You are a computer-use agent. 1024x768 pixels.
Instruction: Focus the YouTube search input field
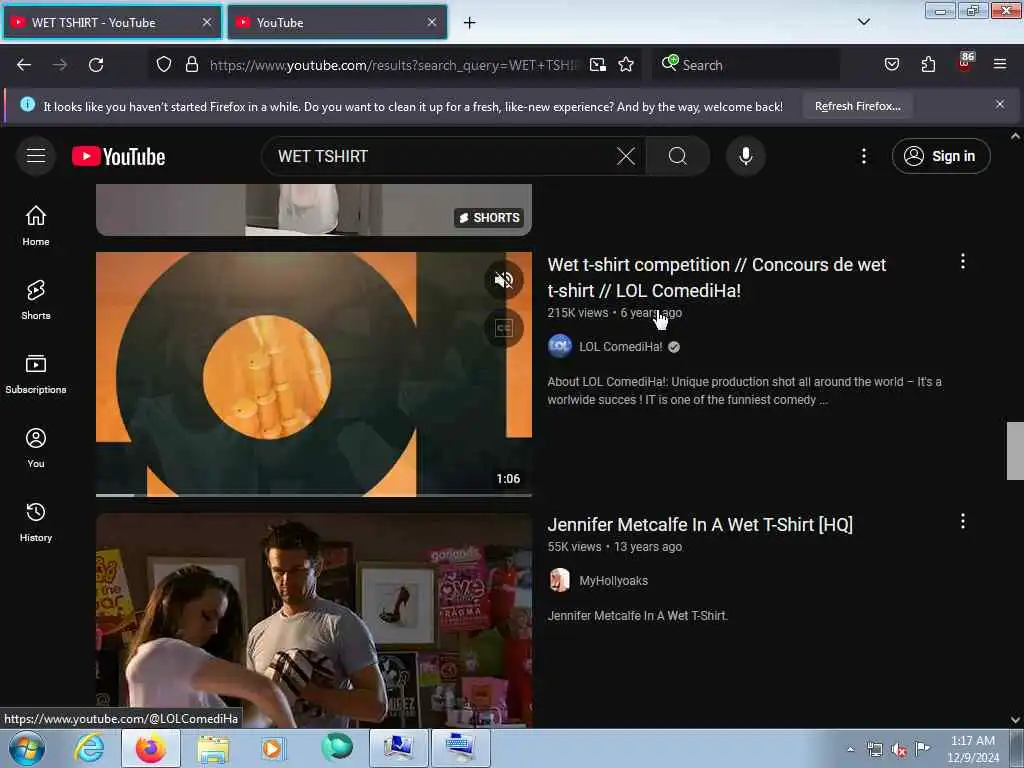pos(444,156)
